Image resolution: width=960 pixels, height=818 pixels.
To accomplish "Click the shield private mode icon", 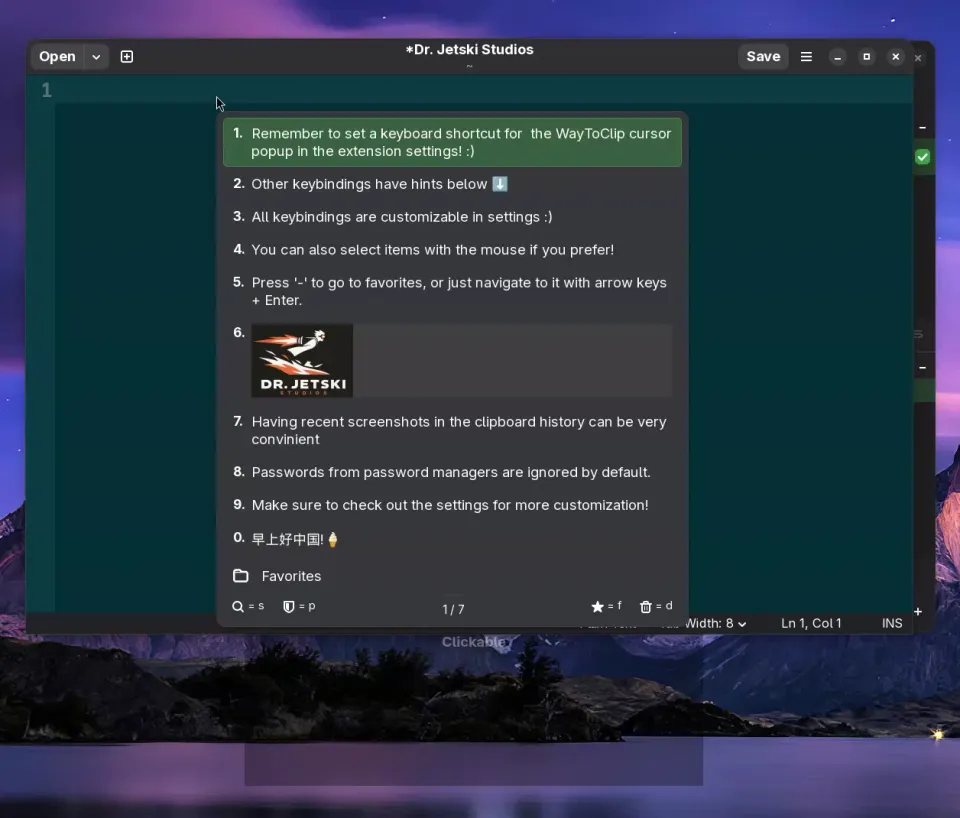I will pyautogui.click(x=288, y=606).
